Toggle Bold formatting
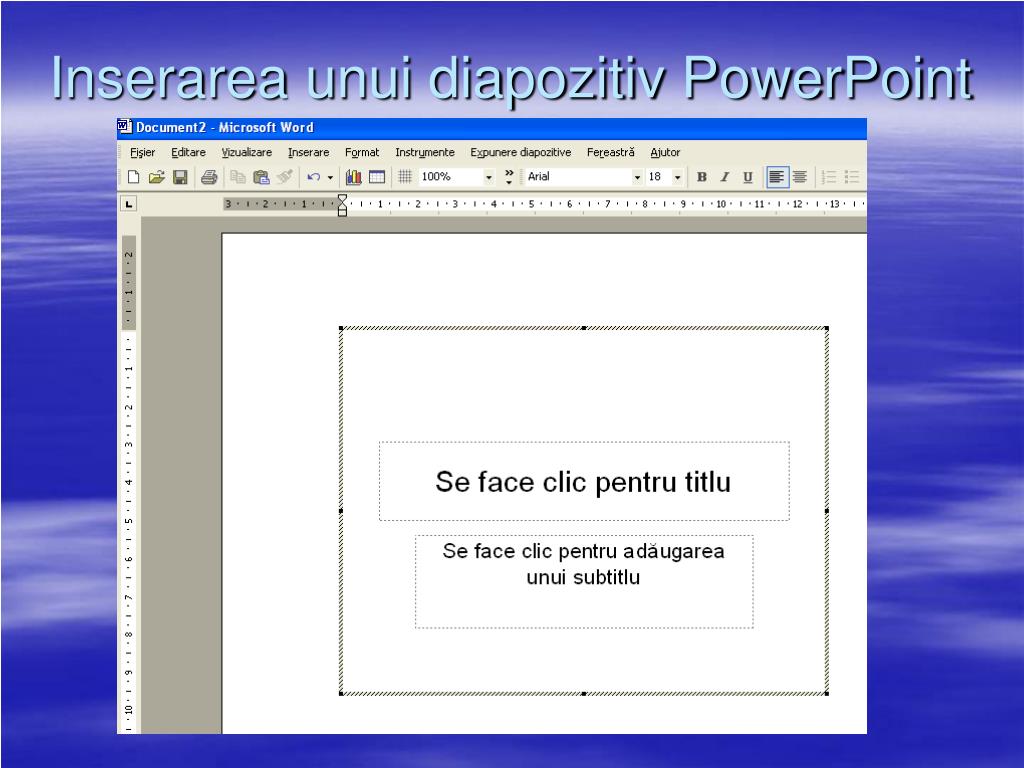 pos(701,177)
